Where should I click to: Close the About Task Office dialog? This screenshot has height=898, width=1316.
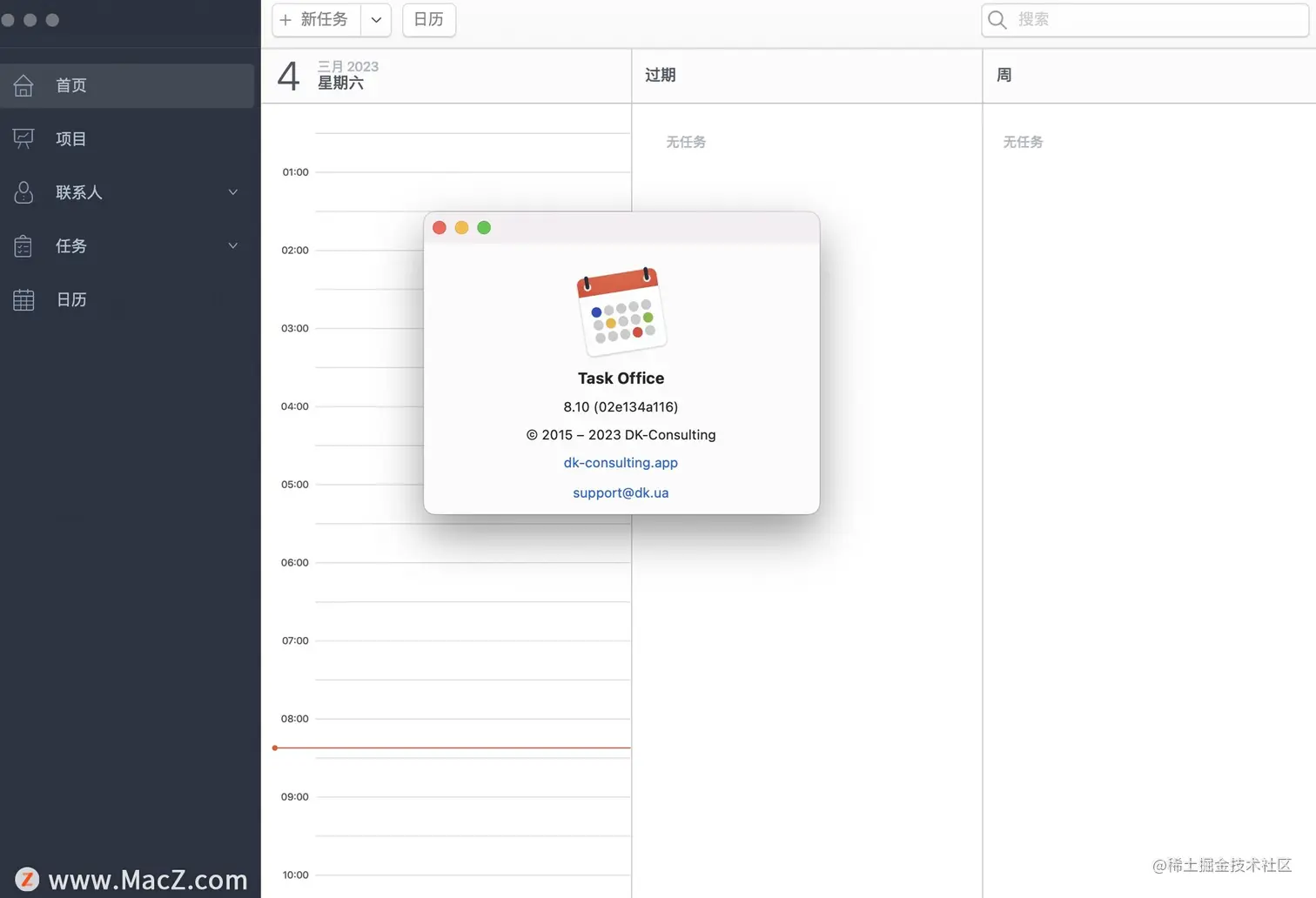(x=440, y=228)
